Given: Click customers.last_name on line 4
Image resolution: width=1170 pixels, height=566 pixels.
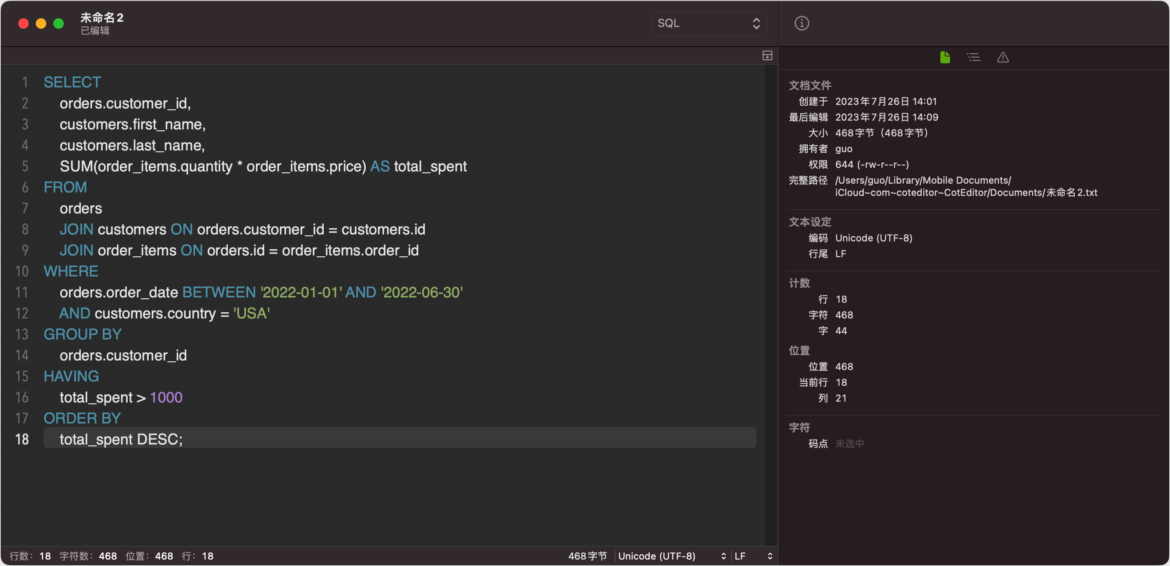Looking at the screenshot, I should click(x=132, y=145).
